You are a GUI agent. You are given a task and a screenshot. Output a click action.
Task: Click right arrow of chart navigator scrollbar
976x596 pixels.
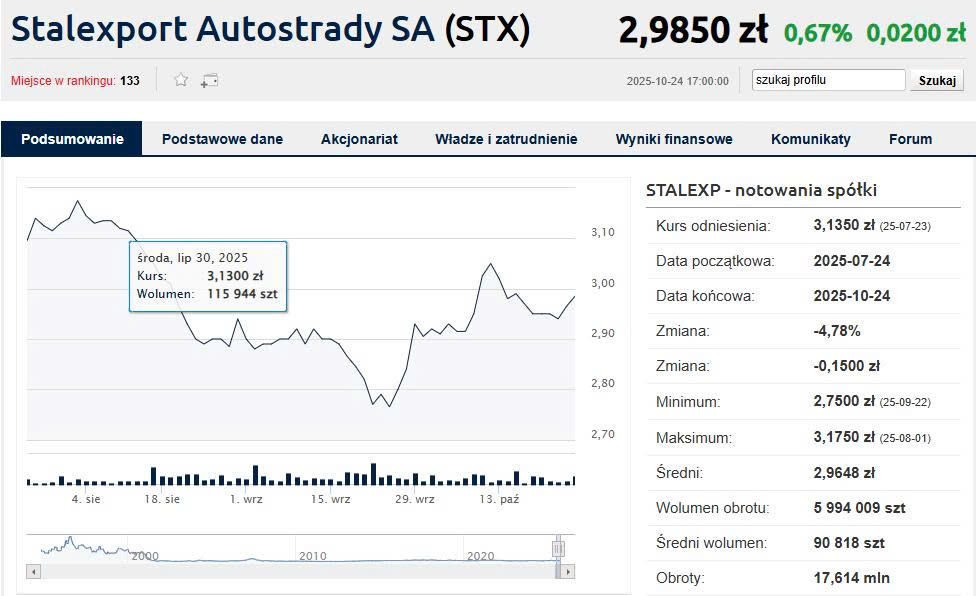tap(568, 571)
